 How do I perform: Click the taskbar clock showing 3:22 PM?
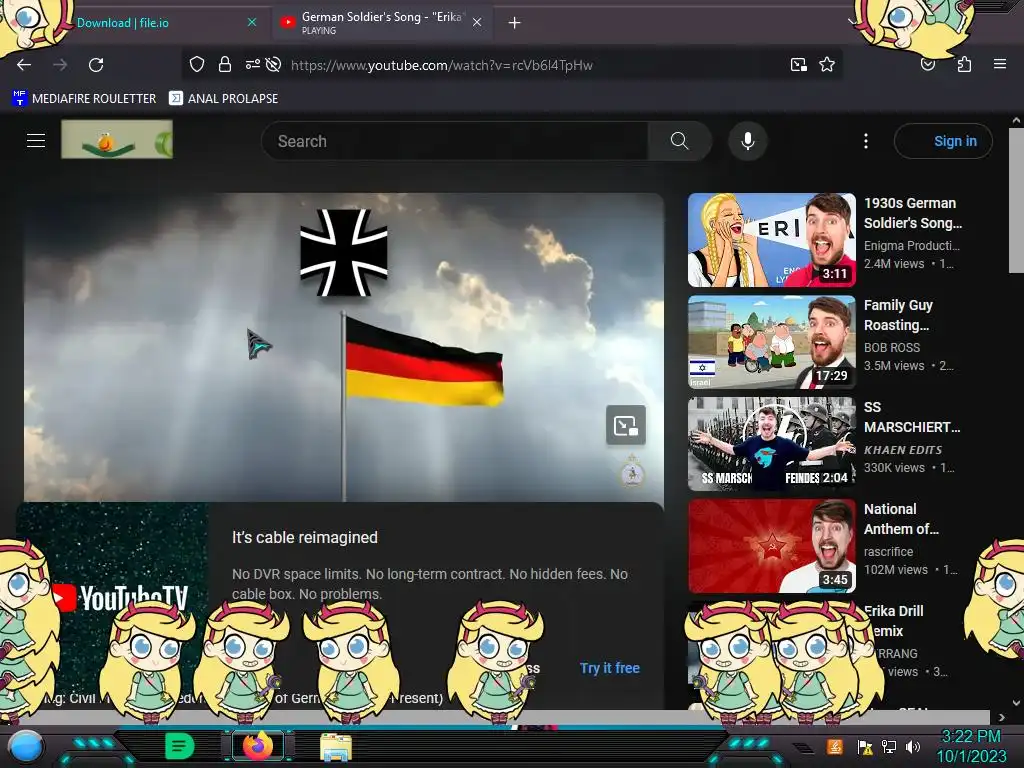[x=971, y=746]
